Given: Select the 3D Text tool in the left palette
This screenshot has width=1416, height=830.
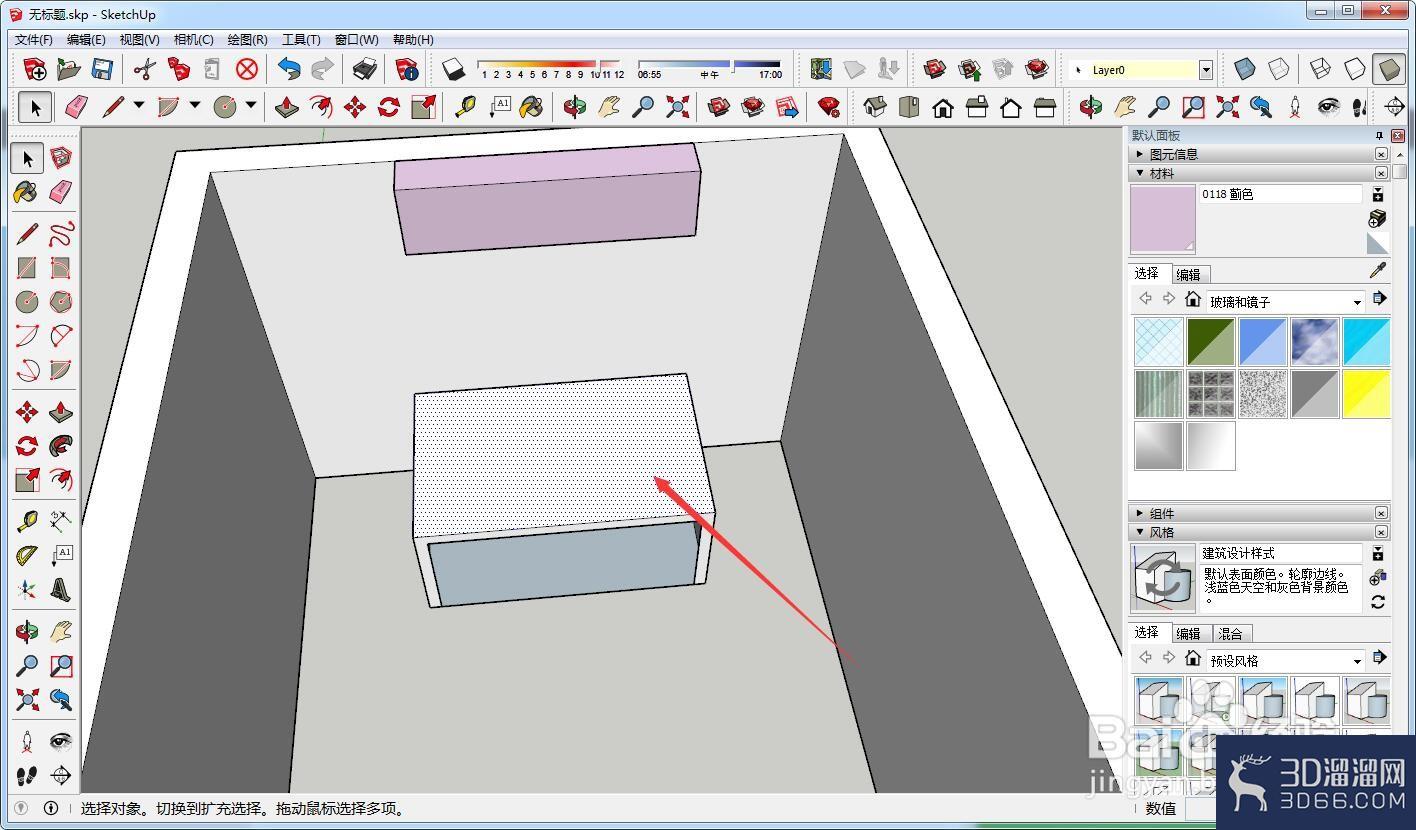Looking at the screenshot, I should pos(61,590).
